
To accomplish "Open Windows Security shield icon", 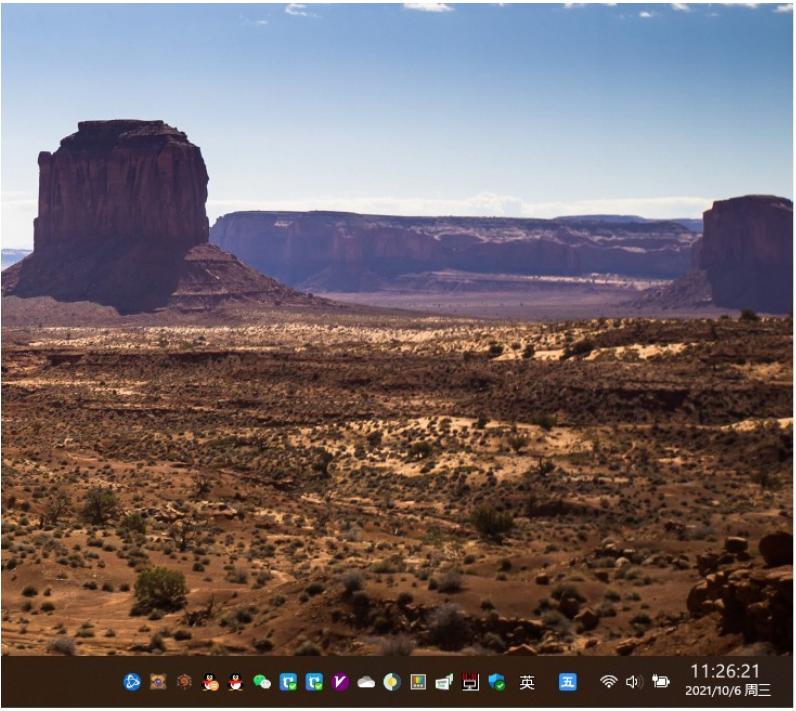I will point(496,682).
